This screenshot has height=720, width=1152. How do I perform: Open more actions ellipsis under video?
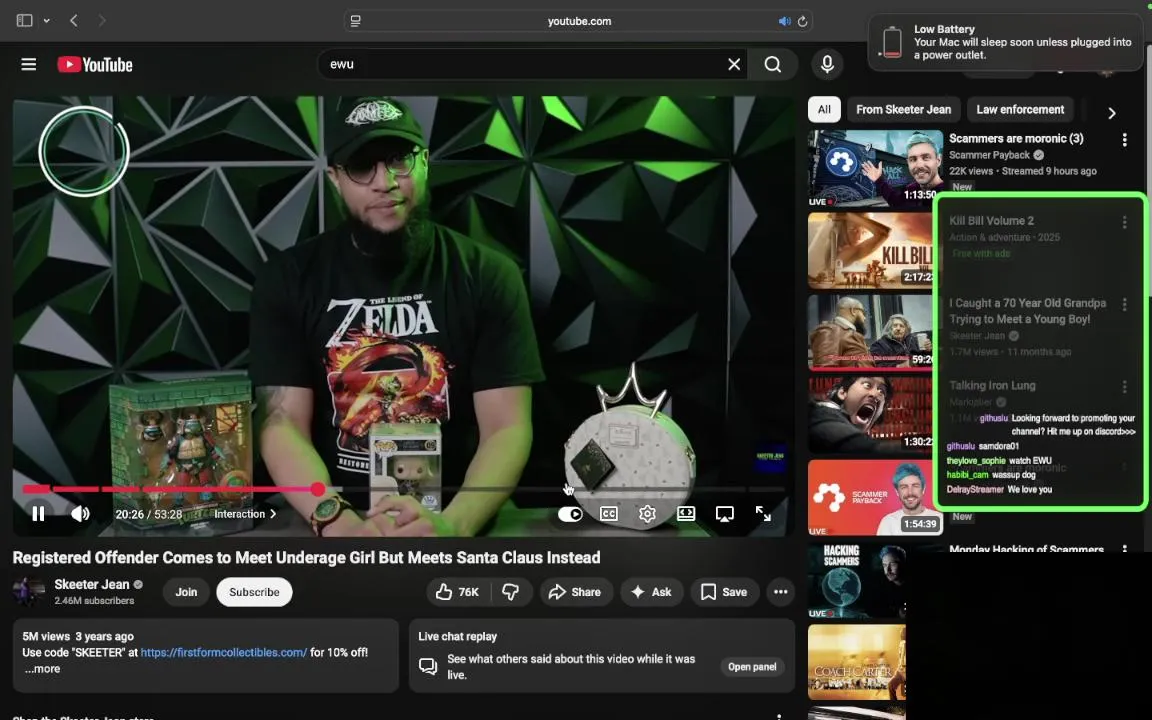tap(780, 591)
